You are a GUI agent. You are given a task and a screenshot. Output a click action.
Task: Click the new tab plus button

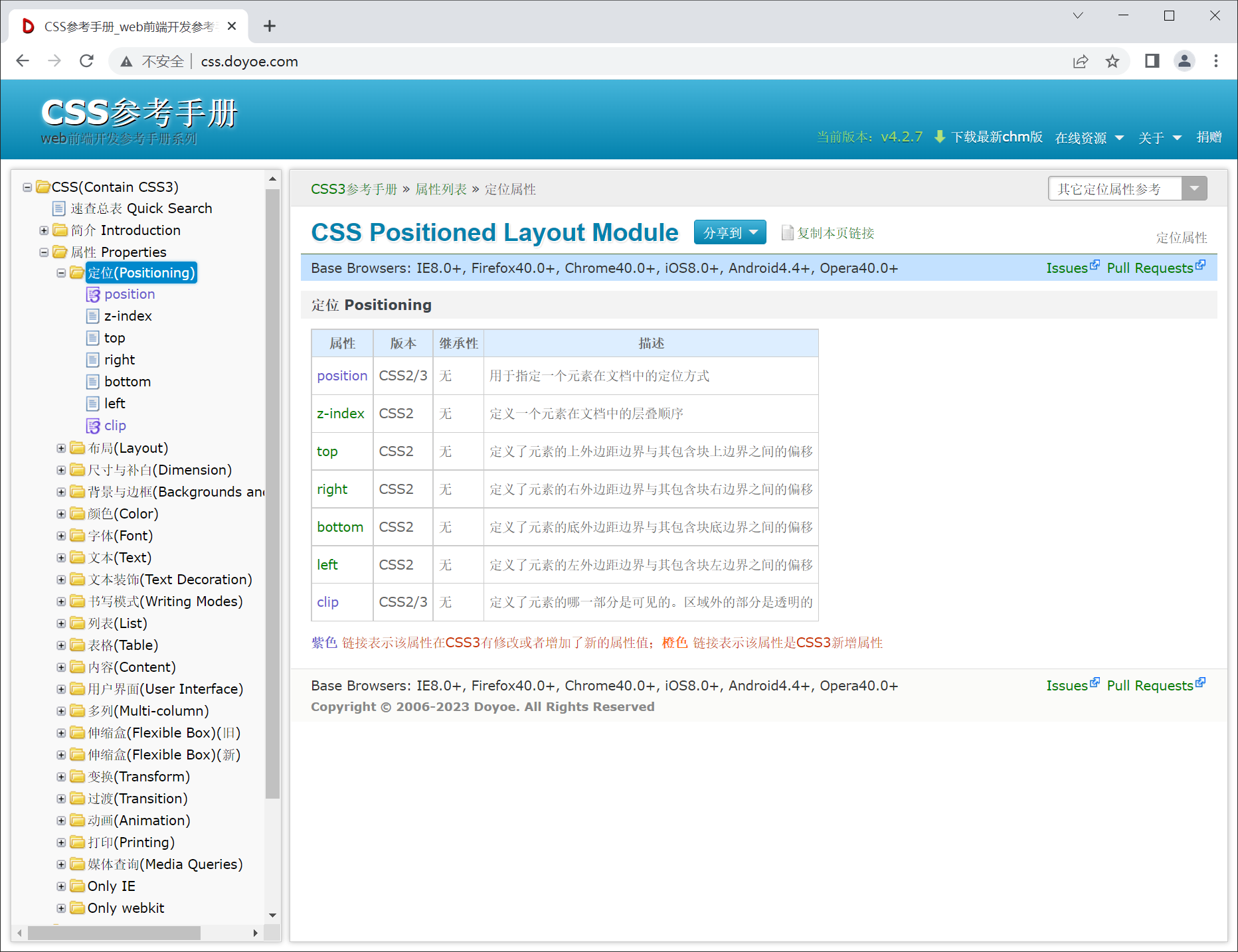tap(269, 26)
